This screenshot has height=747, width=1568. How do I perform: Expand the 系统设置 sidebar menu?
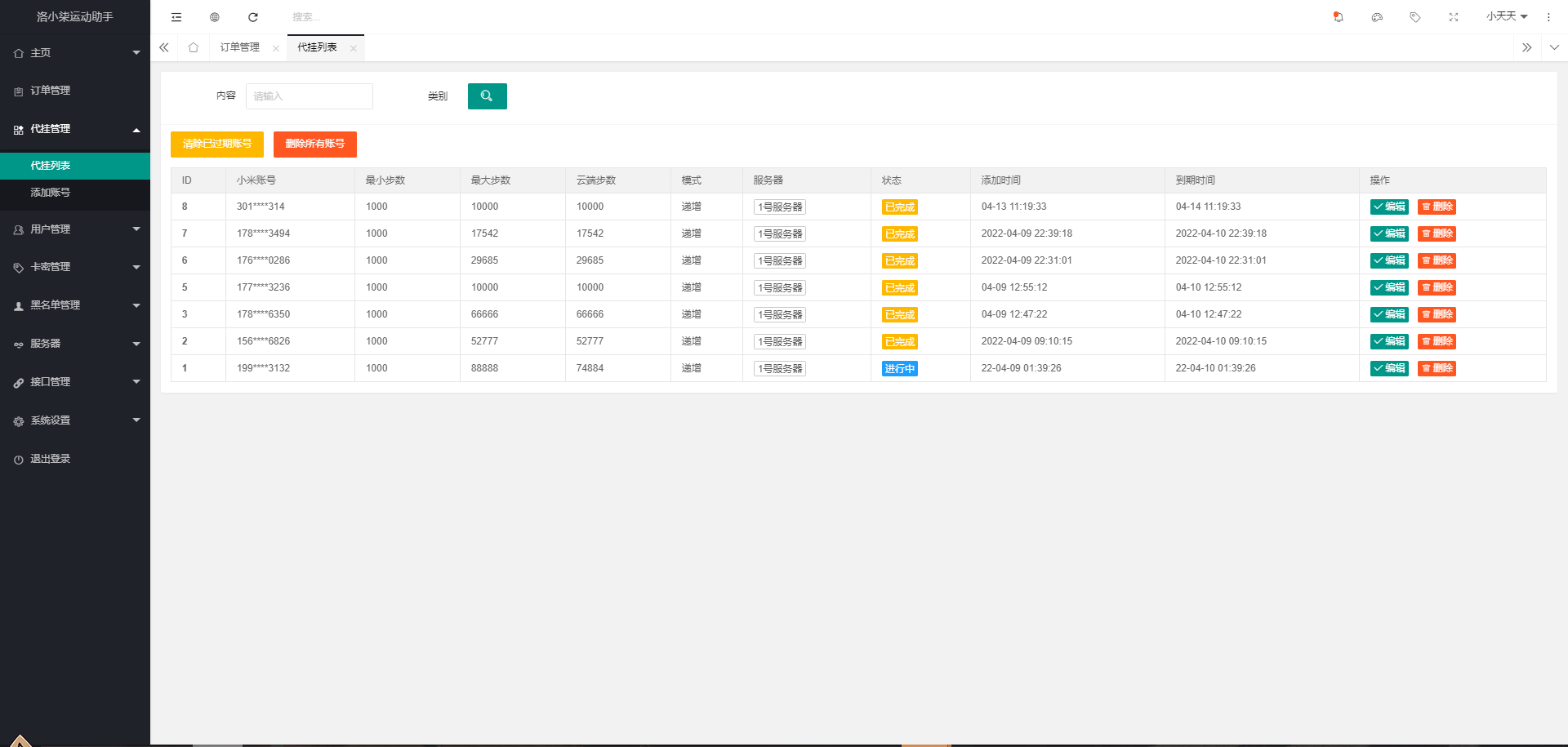click(x=75, y=420)
